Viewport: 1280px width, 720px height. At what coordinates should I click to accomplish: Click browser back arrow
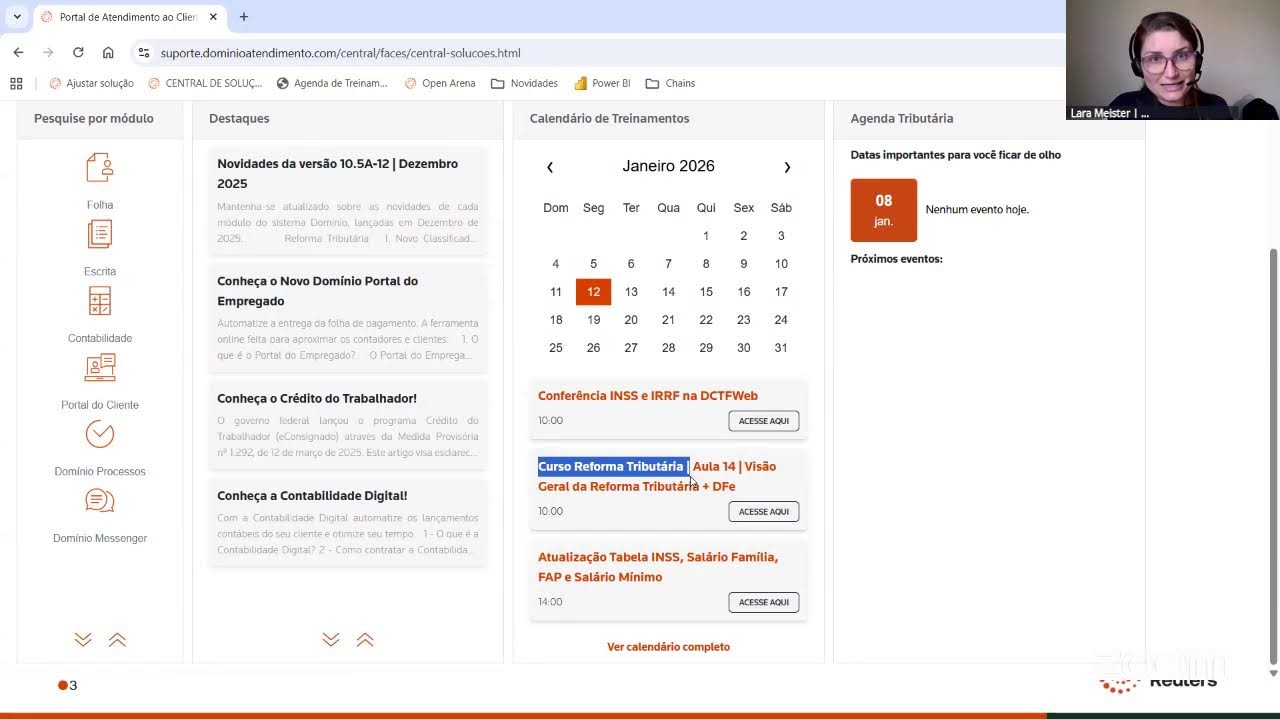[x=18, y=52]
